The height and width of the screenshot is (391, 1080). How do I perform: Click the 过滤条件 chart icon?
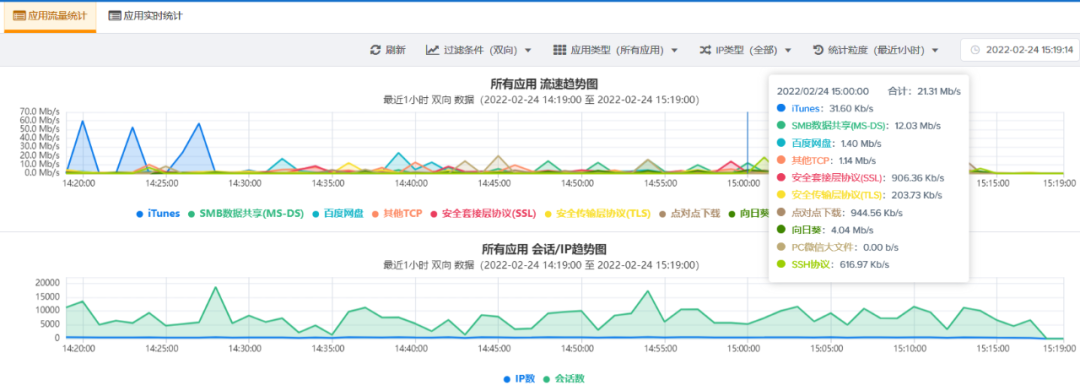click(433, 50)
